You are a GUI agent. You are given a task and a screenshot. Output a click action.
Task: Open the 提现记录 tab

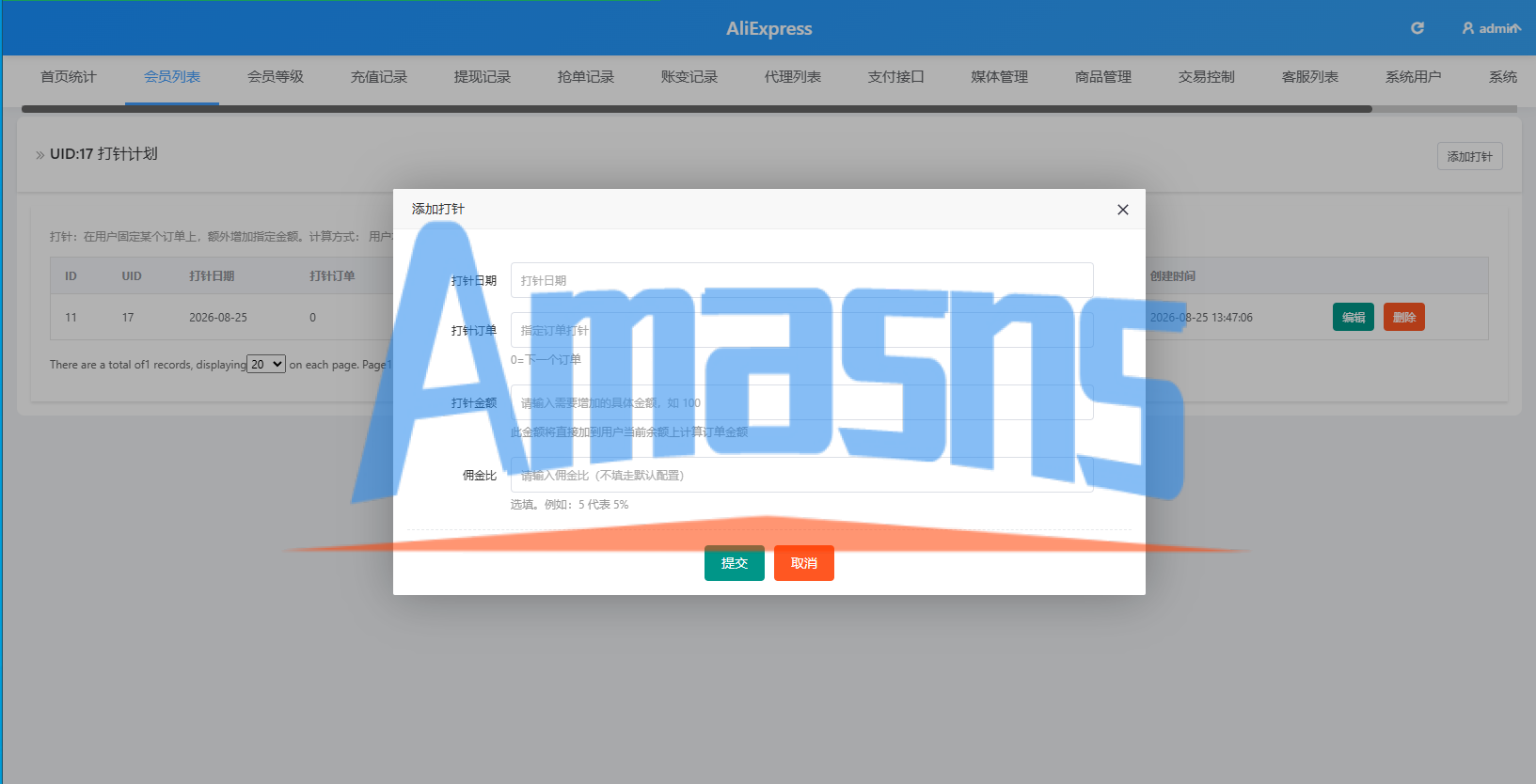[x=483, y=77]
